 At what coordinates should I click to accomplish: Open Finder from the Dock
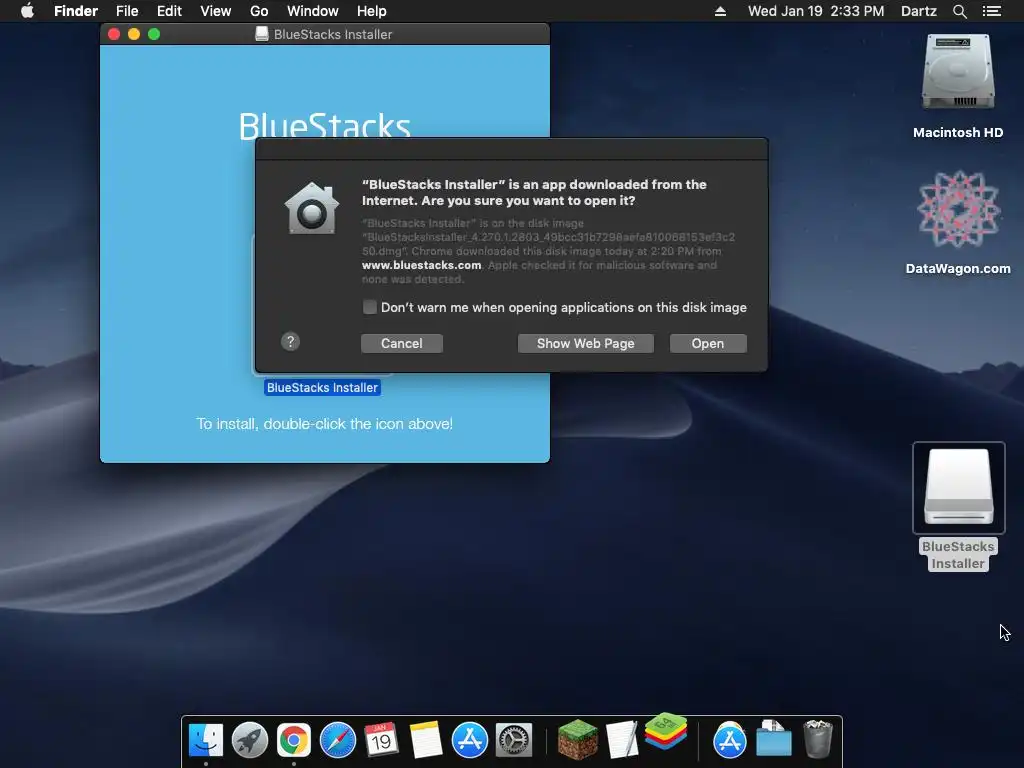(206, 741)
